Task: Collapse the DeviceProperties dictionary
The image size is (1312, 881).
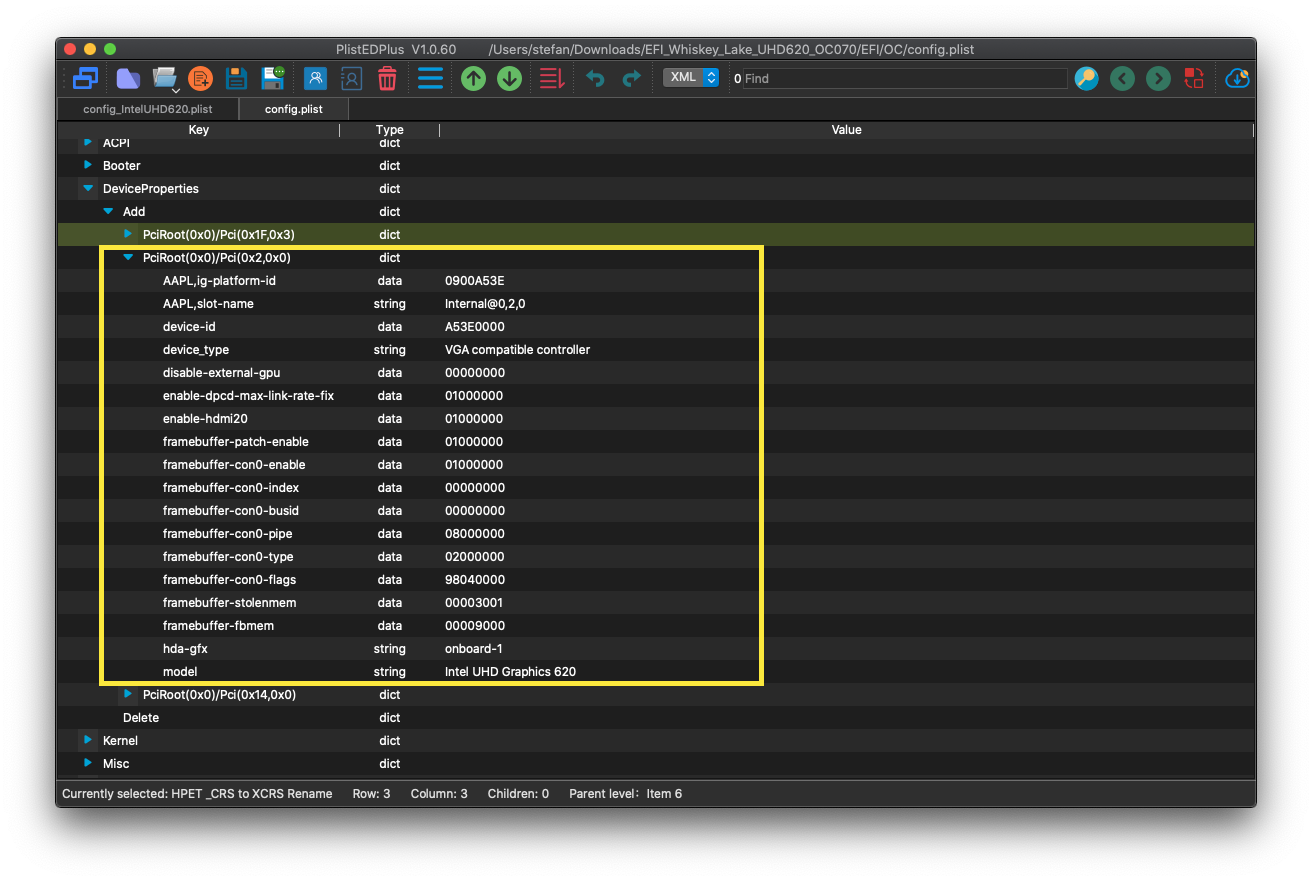Action: pos(88,188)
